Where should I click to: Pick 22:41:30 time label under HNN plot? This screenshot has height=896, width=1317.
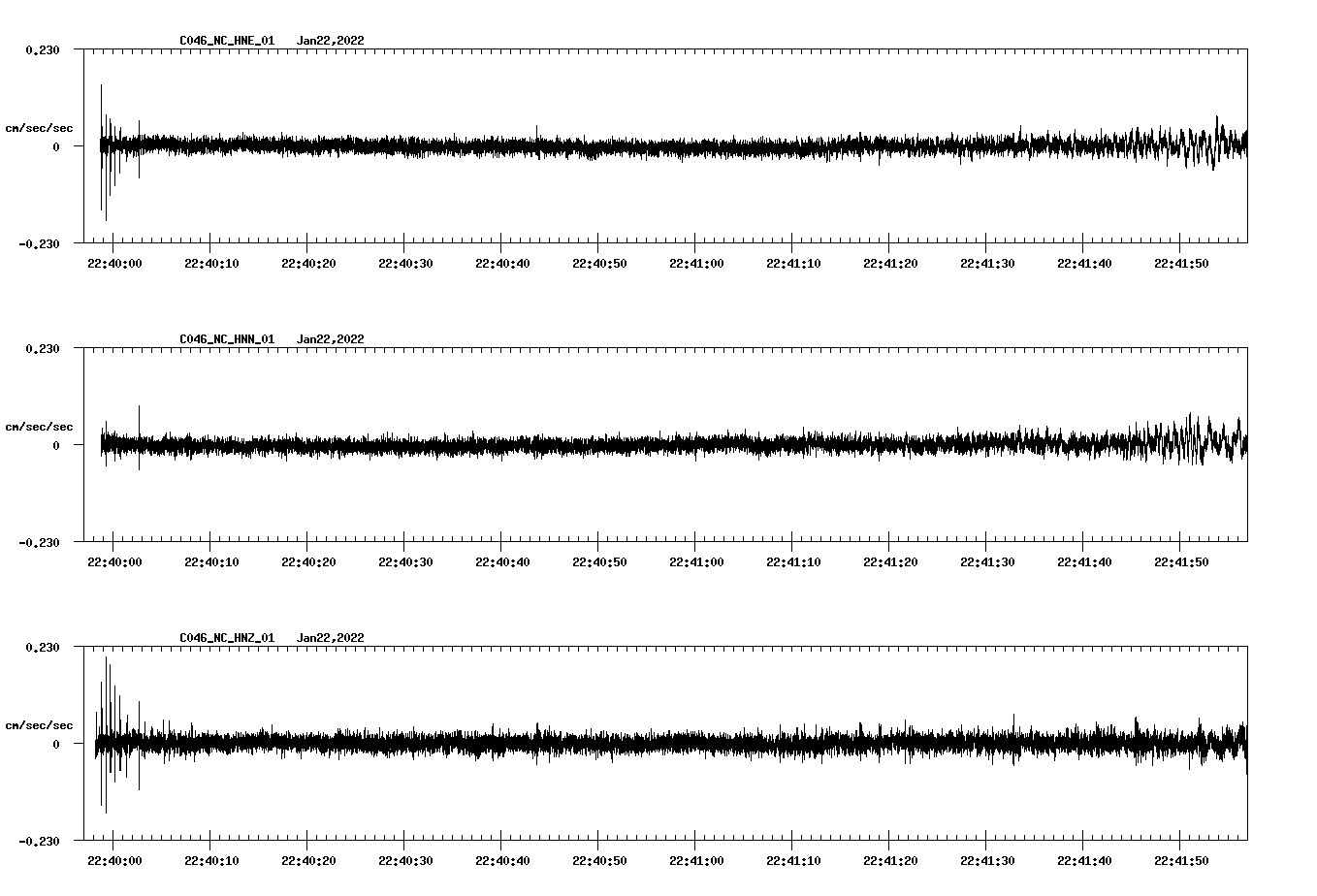[987, 562]
